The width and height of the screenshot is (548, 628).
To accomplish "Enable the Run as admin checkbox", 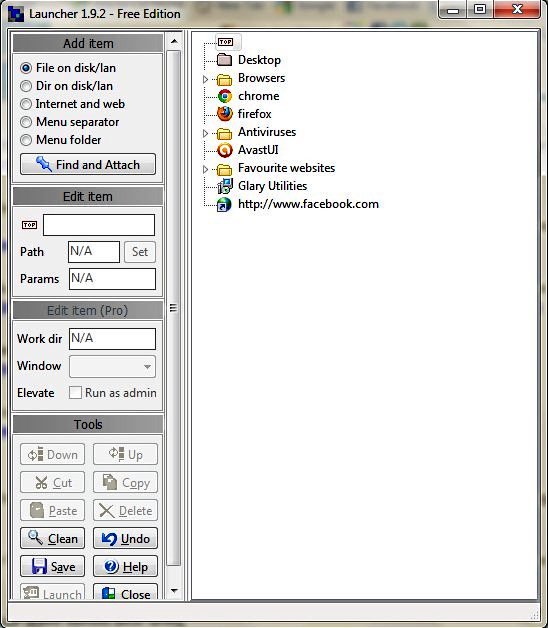I will (x=75, y=392).
